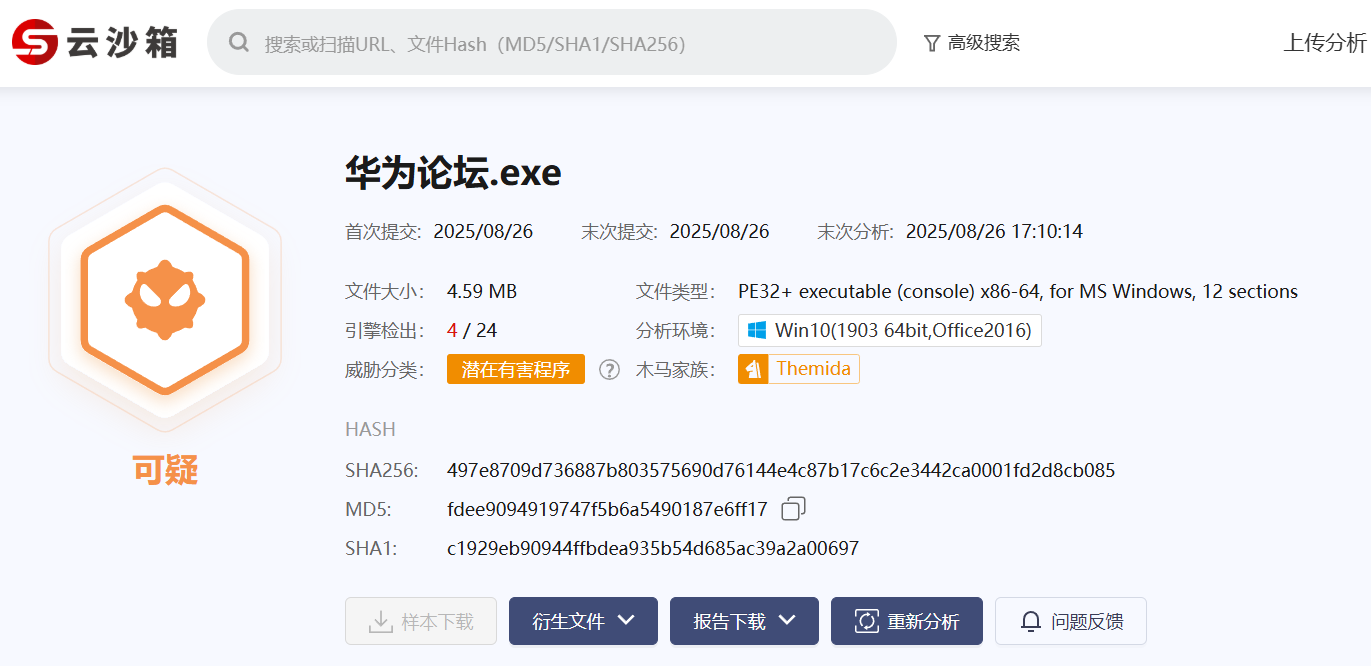Click the disabled 样本下载 button
This screenshot has height=666, width=1371.
pos(421,621)
